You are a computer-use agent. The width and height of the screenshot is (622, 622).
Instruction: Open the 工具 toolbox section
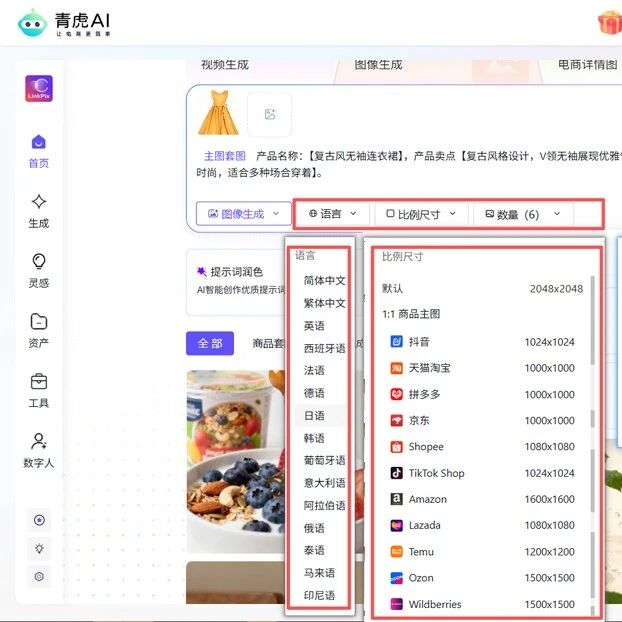pos(38,391)
